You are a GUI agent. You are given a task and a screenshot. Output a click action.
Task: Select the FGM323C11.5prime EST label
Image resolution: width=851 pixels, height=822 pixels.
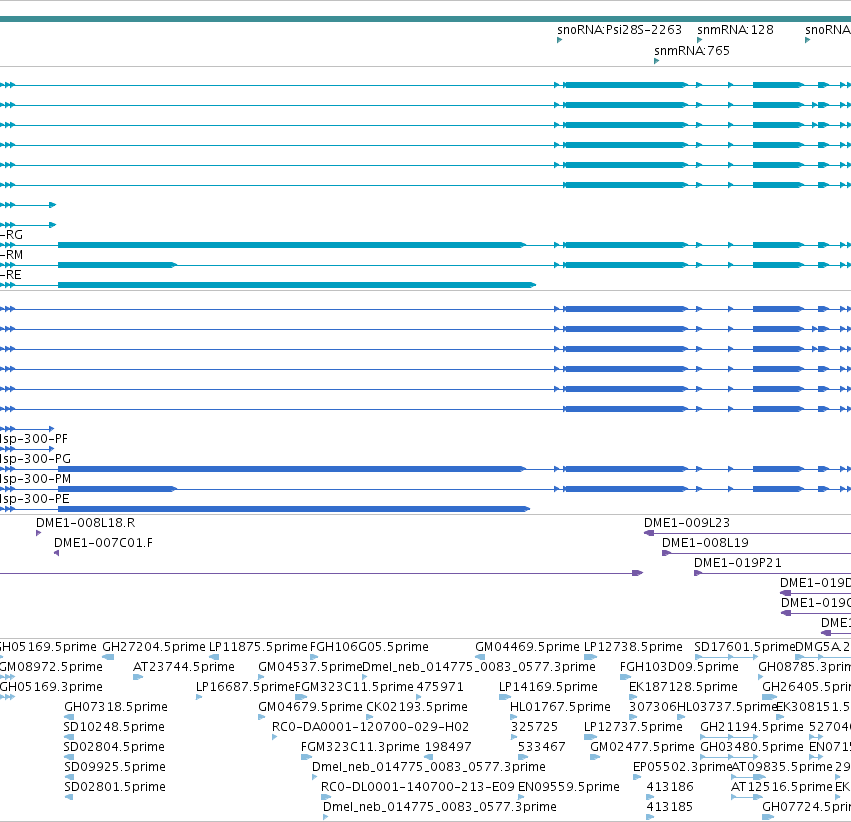click(354, 687)
